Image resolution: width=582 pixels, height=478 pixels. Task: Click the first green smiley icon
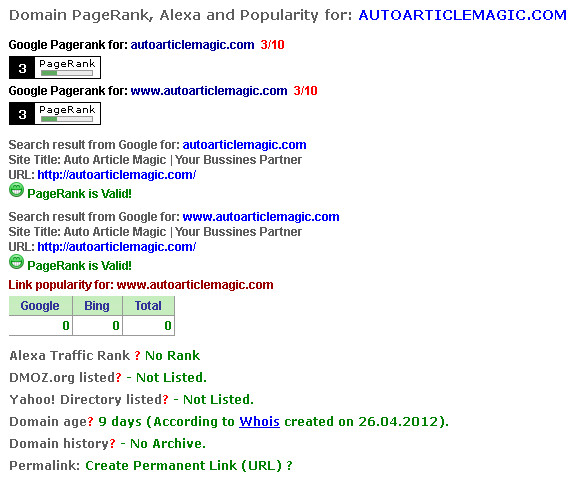tap(16, 190)
